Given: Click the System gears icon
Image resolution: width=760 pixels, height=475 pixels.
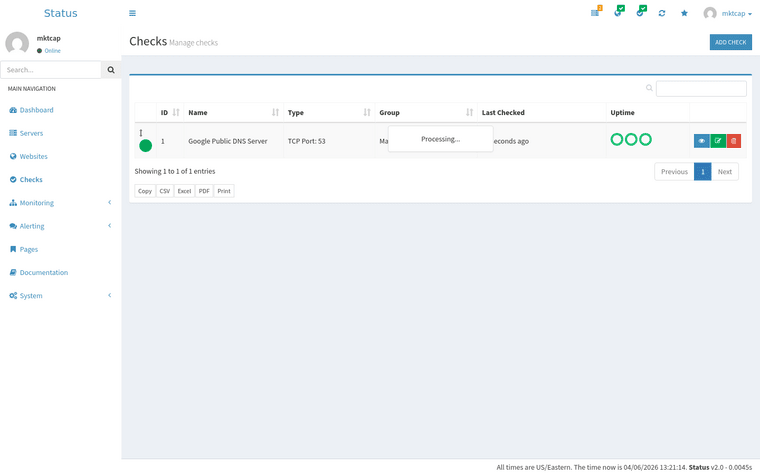Looking at the screenshot, I should (x=13, y=296).
